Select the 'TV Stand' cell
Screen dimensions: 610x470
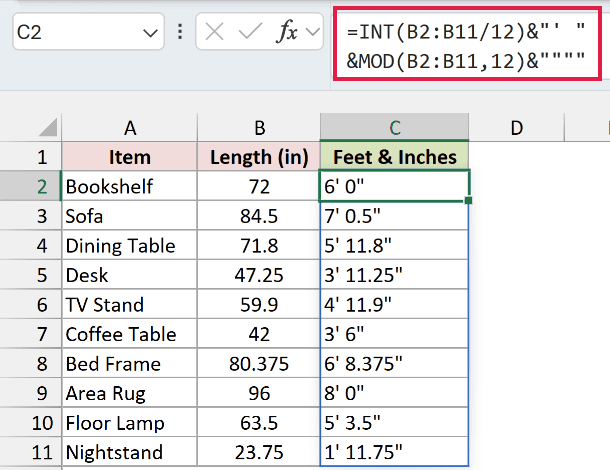pos(130,305)
